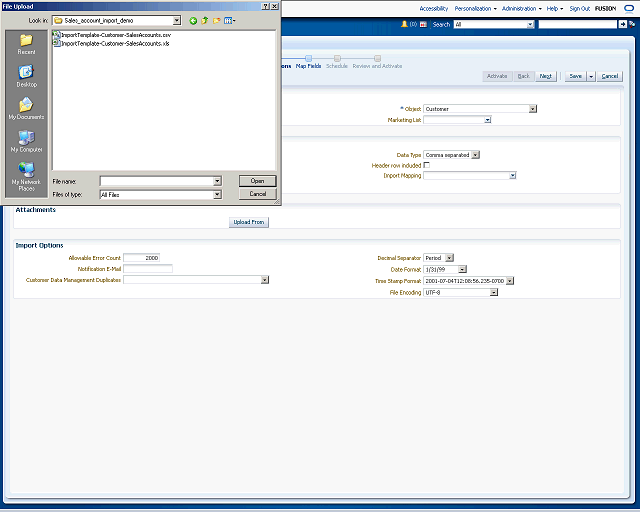The height and width of the screenshot is (512, 640).
Task: Click the icon right of search go arrow
Action: [632, 24]
